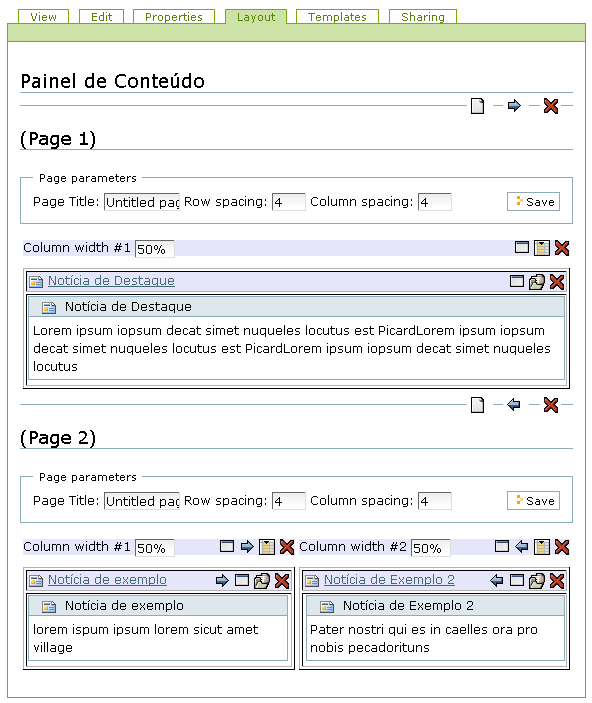The height and width of the screenshot is (703, 592).
Task: Move Notícia de exemplo tile right
Action: point(222,581)
